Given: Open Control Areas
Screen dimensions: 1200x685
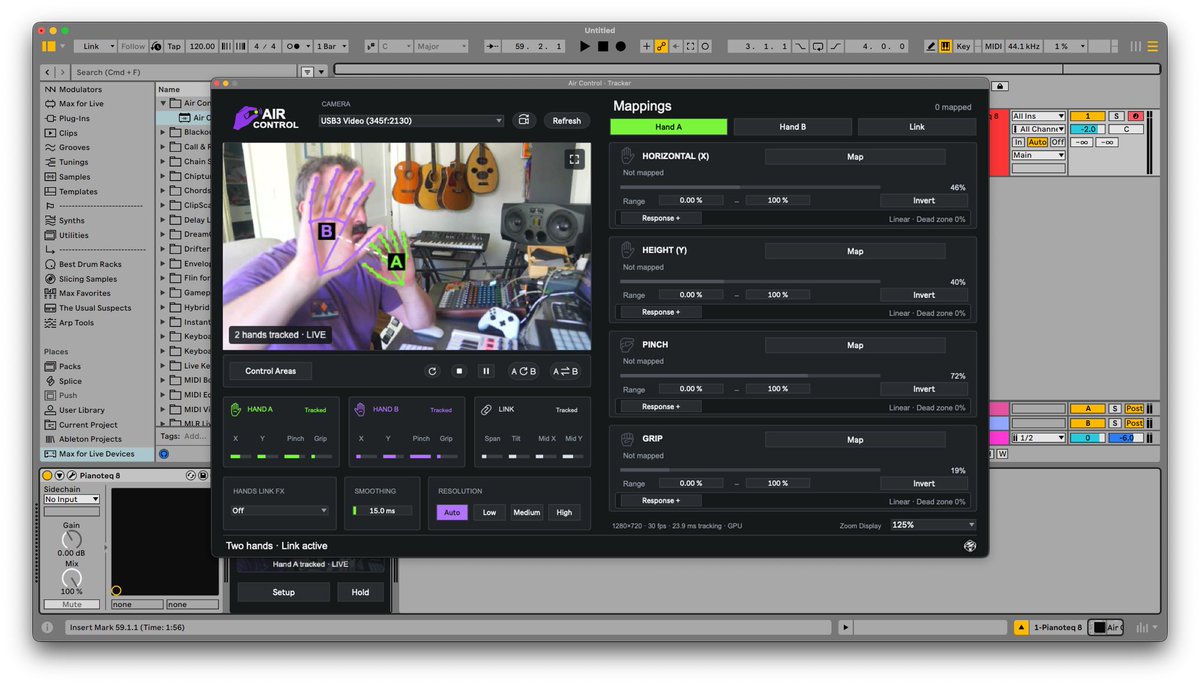Looking at the screenshot, I should (x=270, y=371).
